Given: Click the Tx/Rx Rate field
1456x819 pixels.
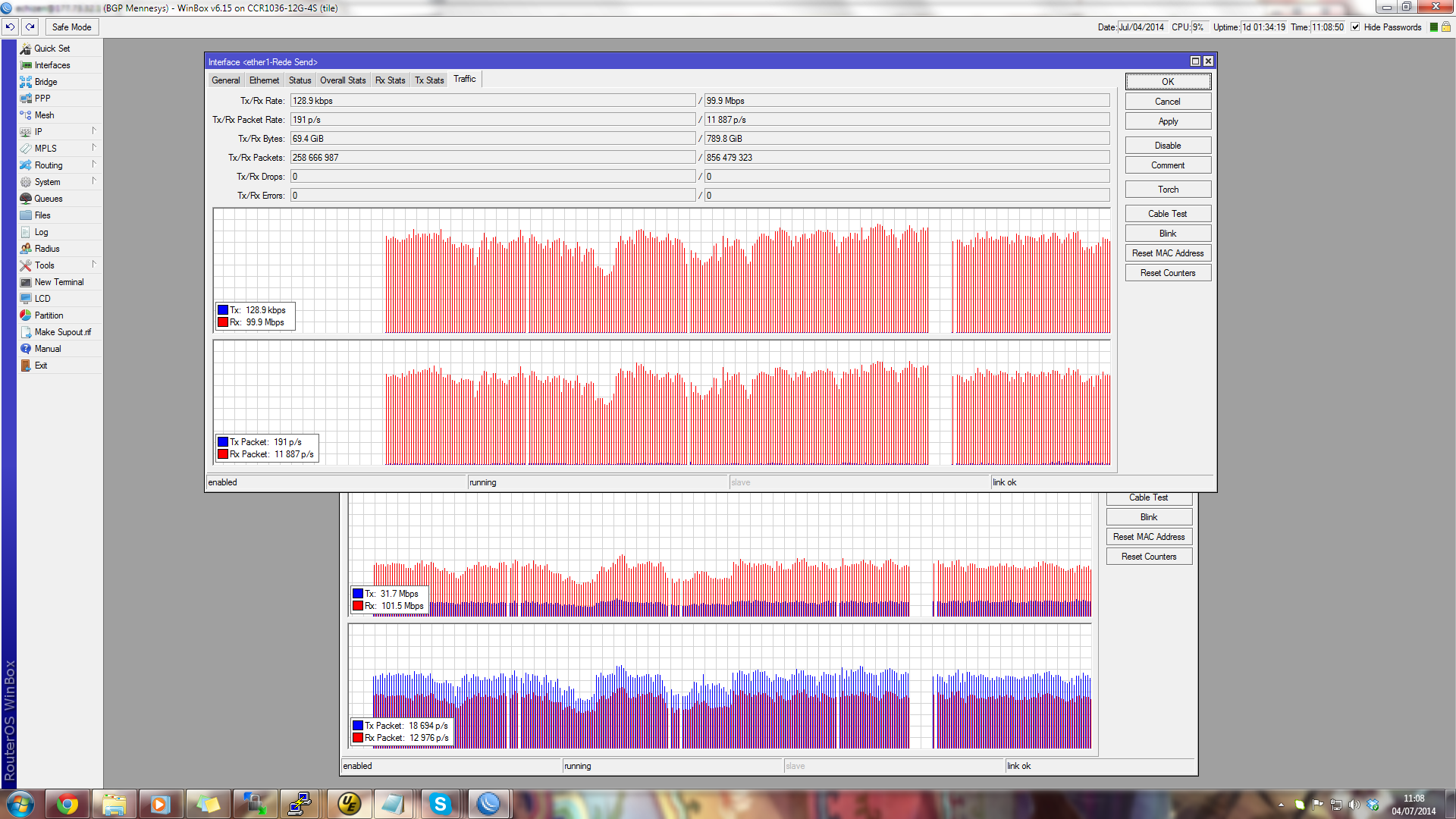Looking at the screenshot, I should pos(493,99).
